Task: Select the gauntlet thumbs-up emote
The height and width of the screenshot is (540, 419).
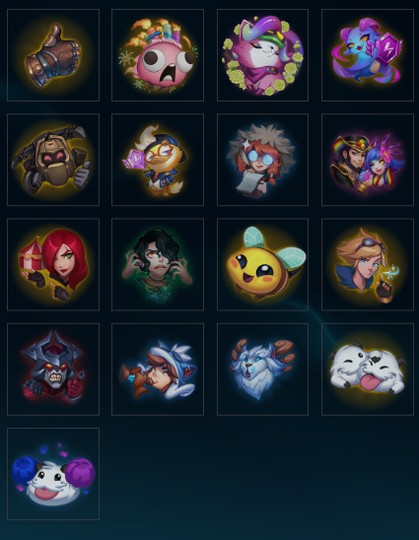Action: (53, 55)
